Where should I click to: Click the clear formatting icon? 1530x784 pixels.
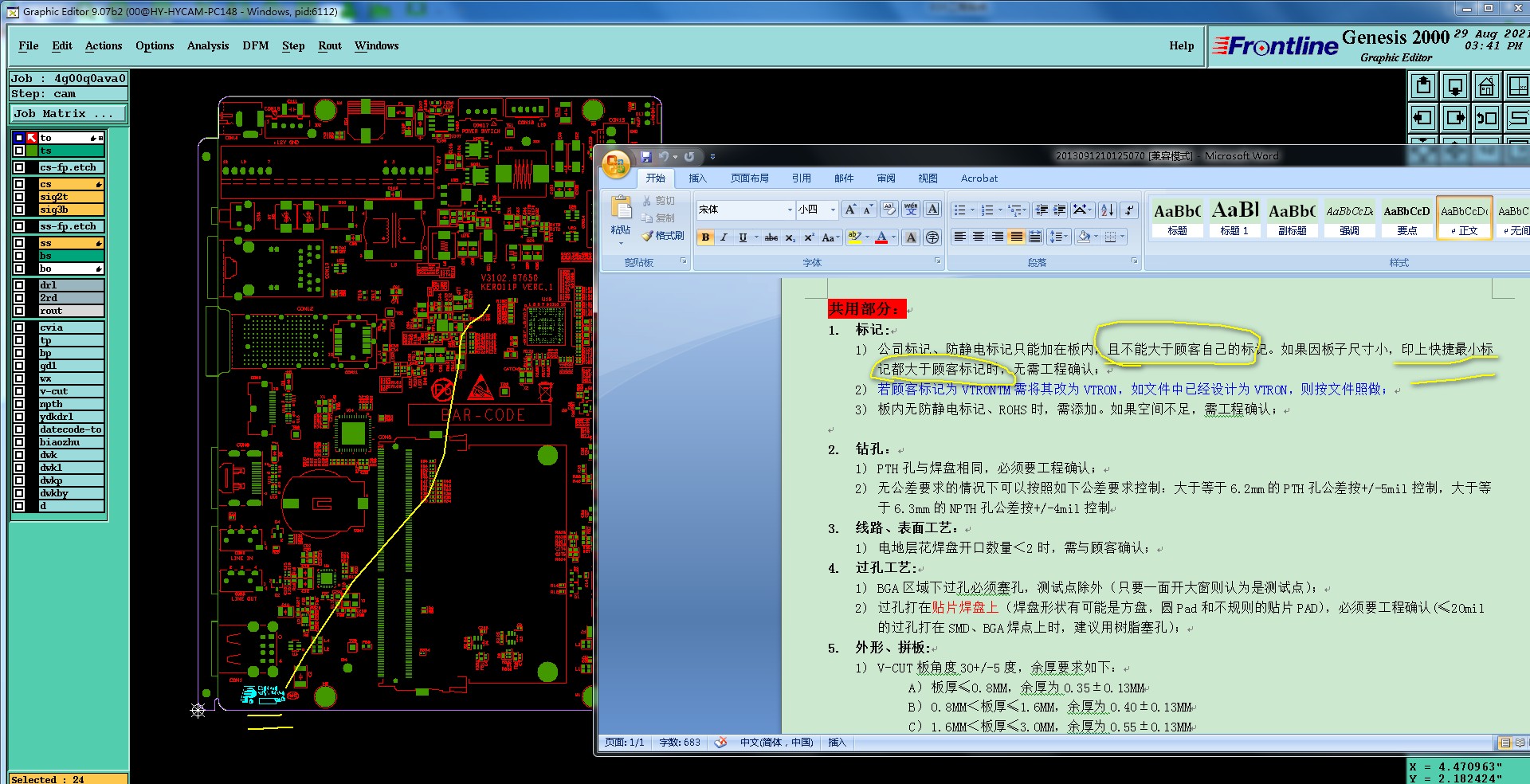coord(889,210)
